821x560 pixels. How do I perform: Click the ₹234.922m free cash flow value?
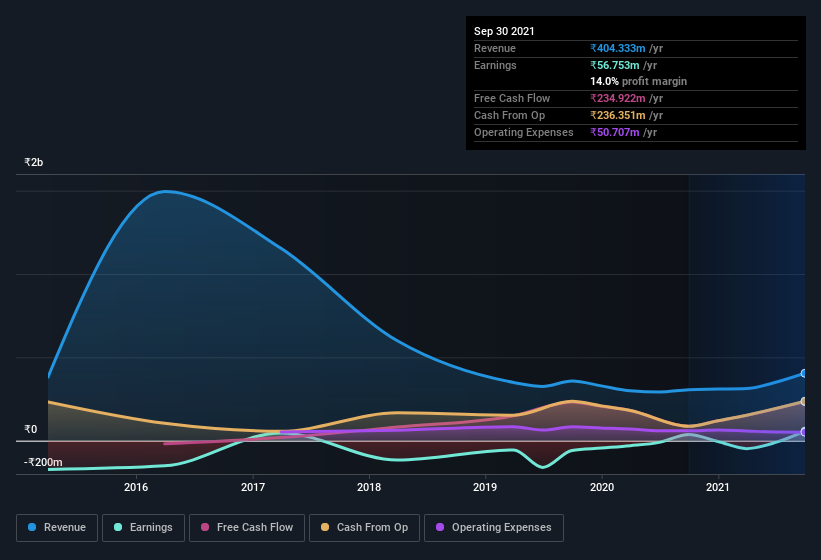tap(618, 98)
